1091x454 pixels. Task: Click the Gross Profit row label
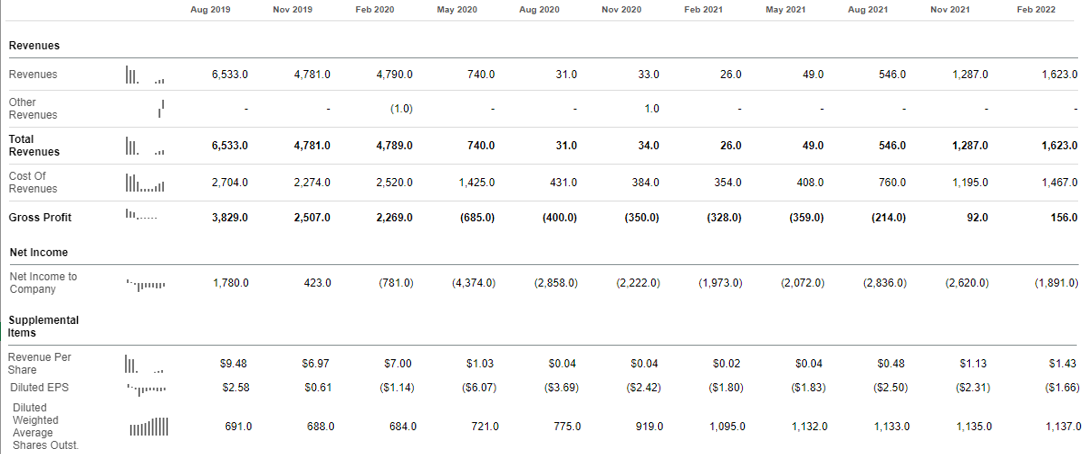pos(40,217)
